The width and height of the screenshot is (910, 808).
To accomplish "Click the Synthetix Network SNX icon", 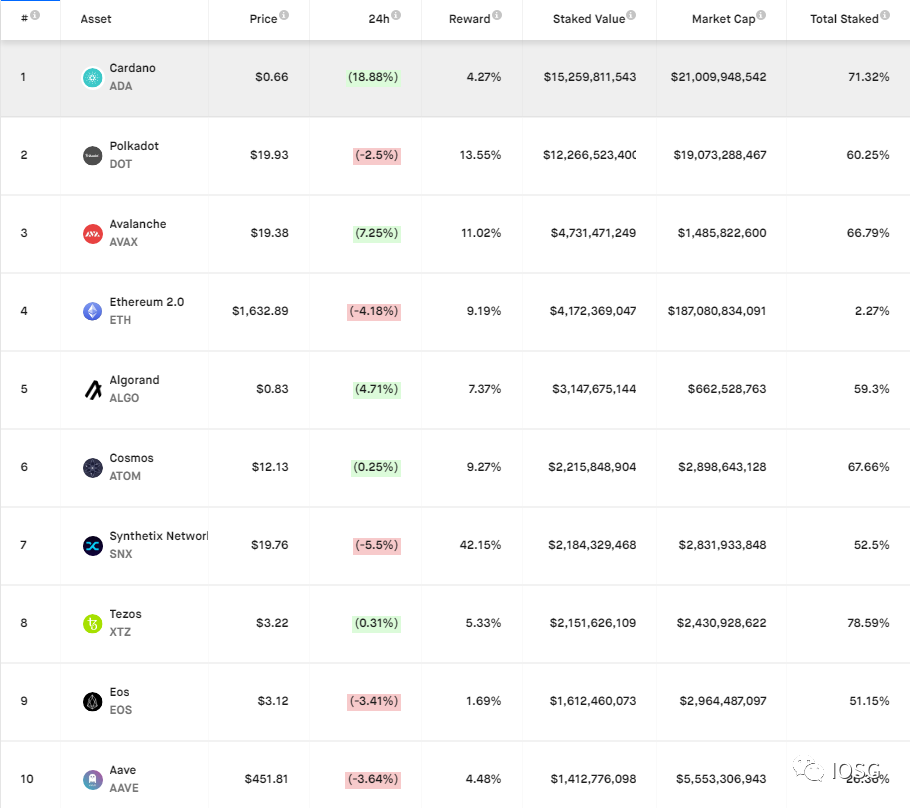I will [92, 546].
